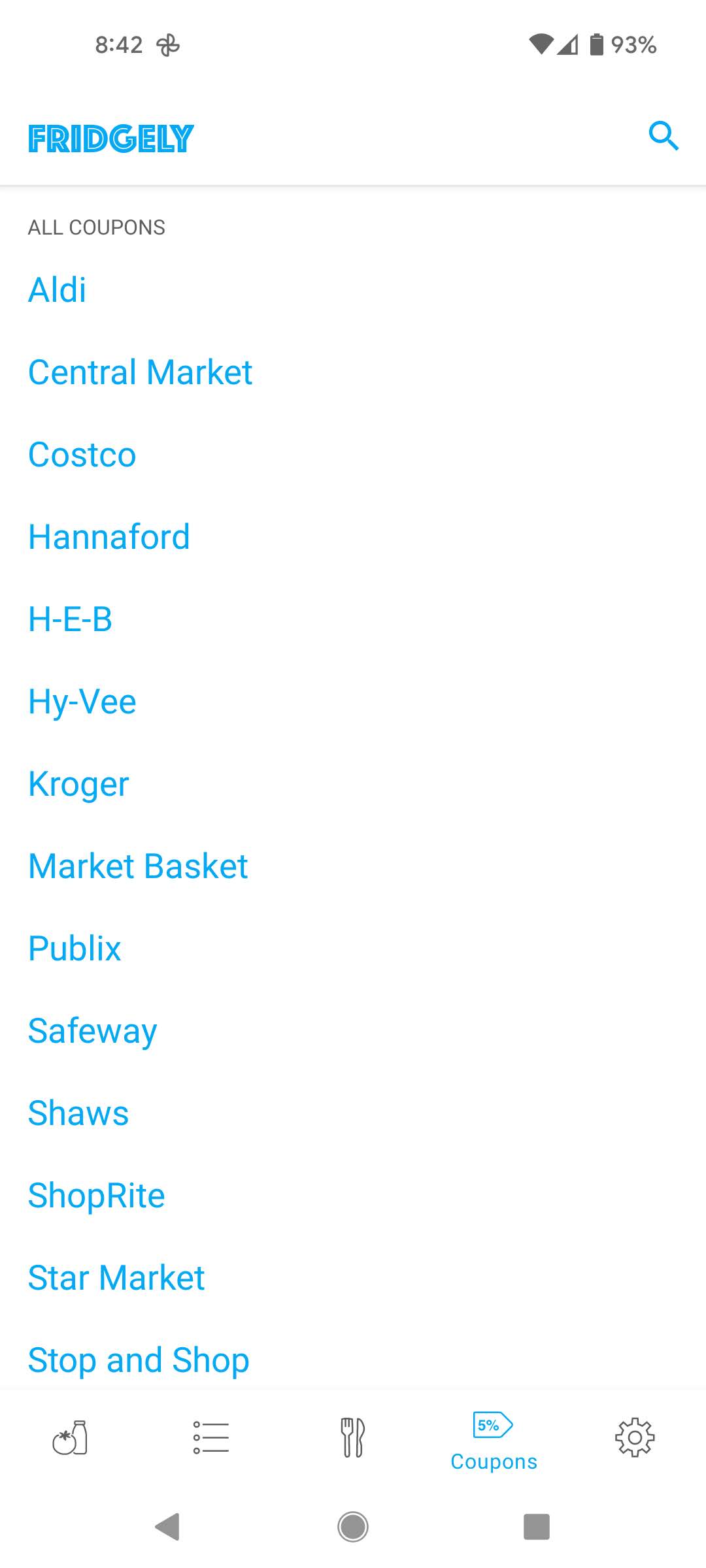The width and height of the screenshot is (706, 1568).
Task: Open H-E-B coupons
Action: tap(71, 619)
